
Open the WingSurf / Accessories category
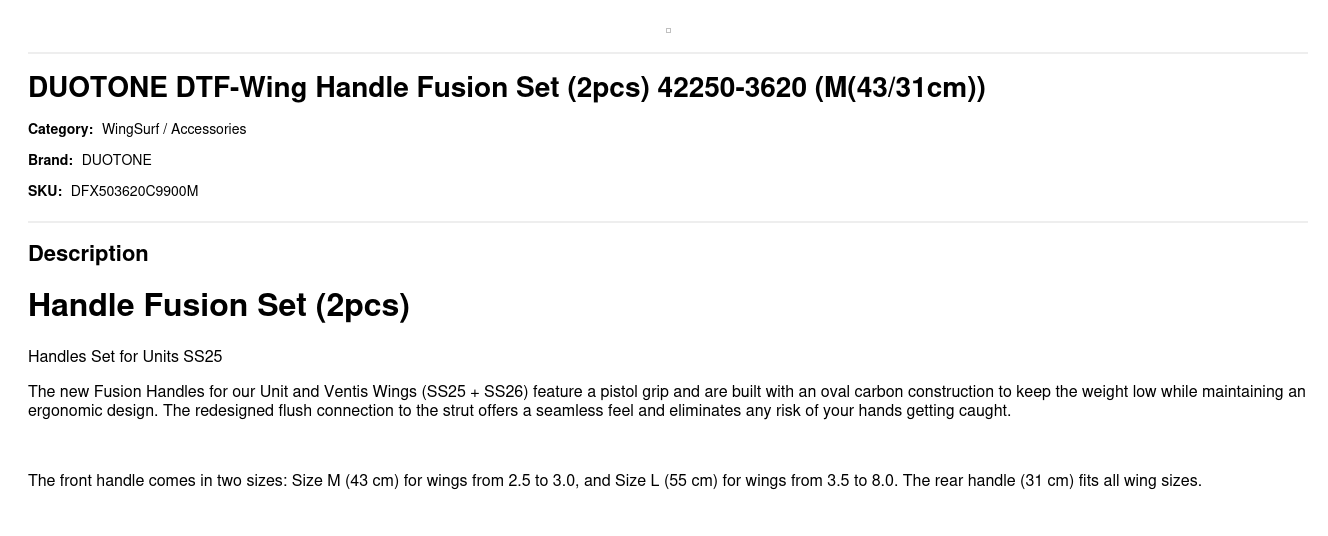[174, 129]
